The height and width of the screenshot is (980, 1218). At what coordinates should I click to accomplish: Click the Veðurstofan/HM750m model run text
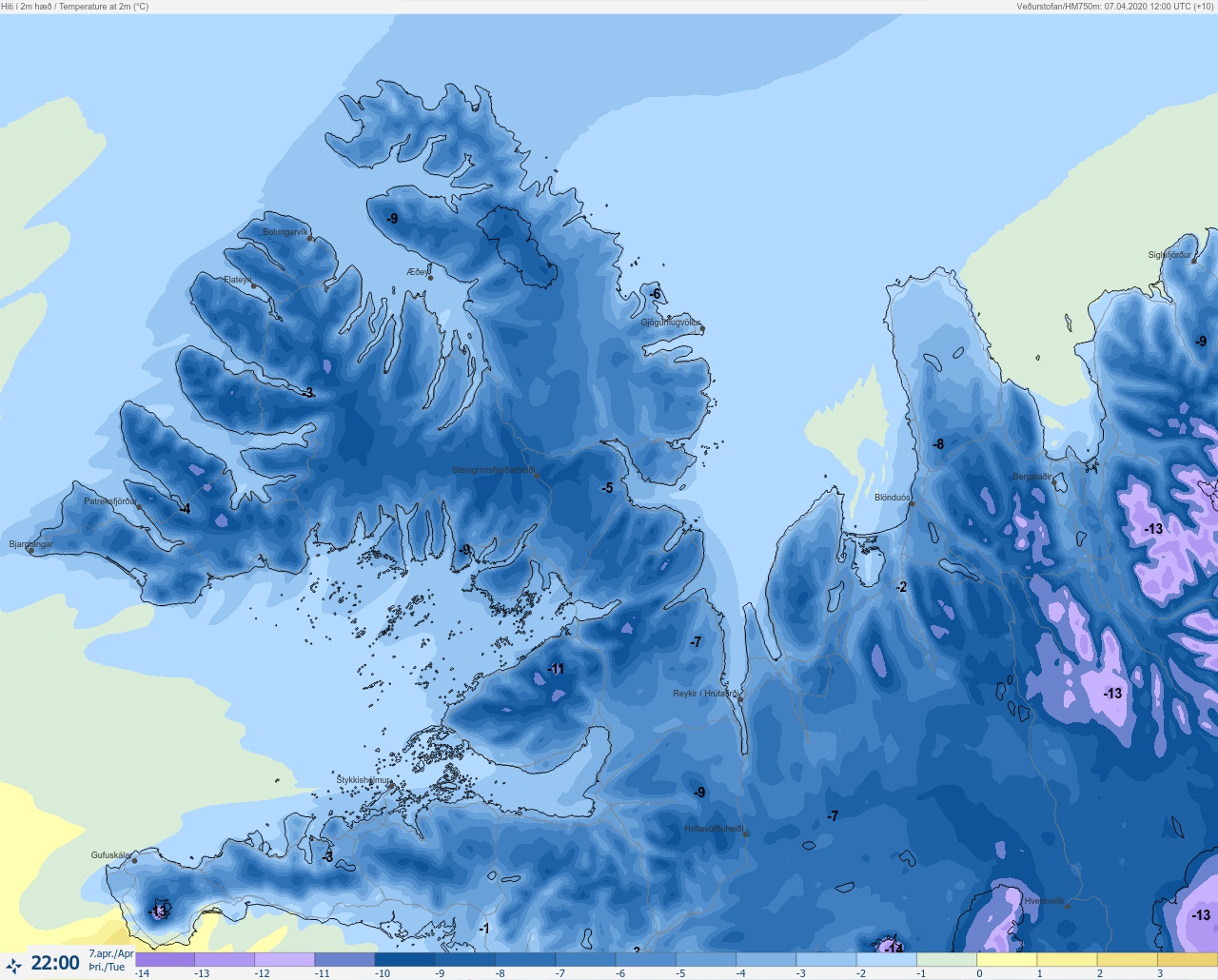click(1116, 7)
